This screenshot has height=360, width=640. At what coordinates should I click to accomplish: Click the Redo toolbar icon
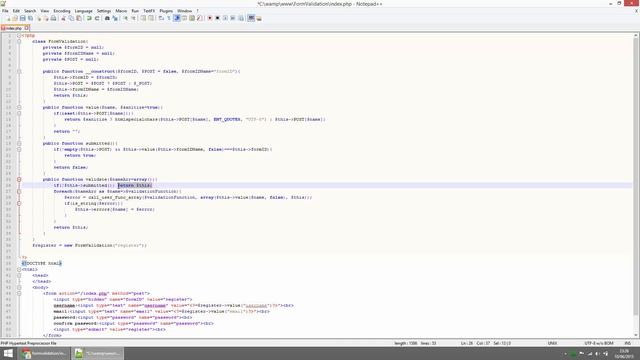(97, 18)
